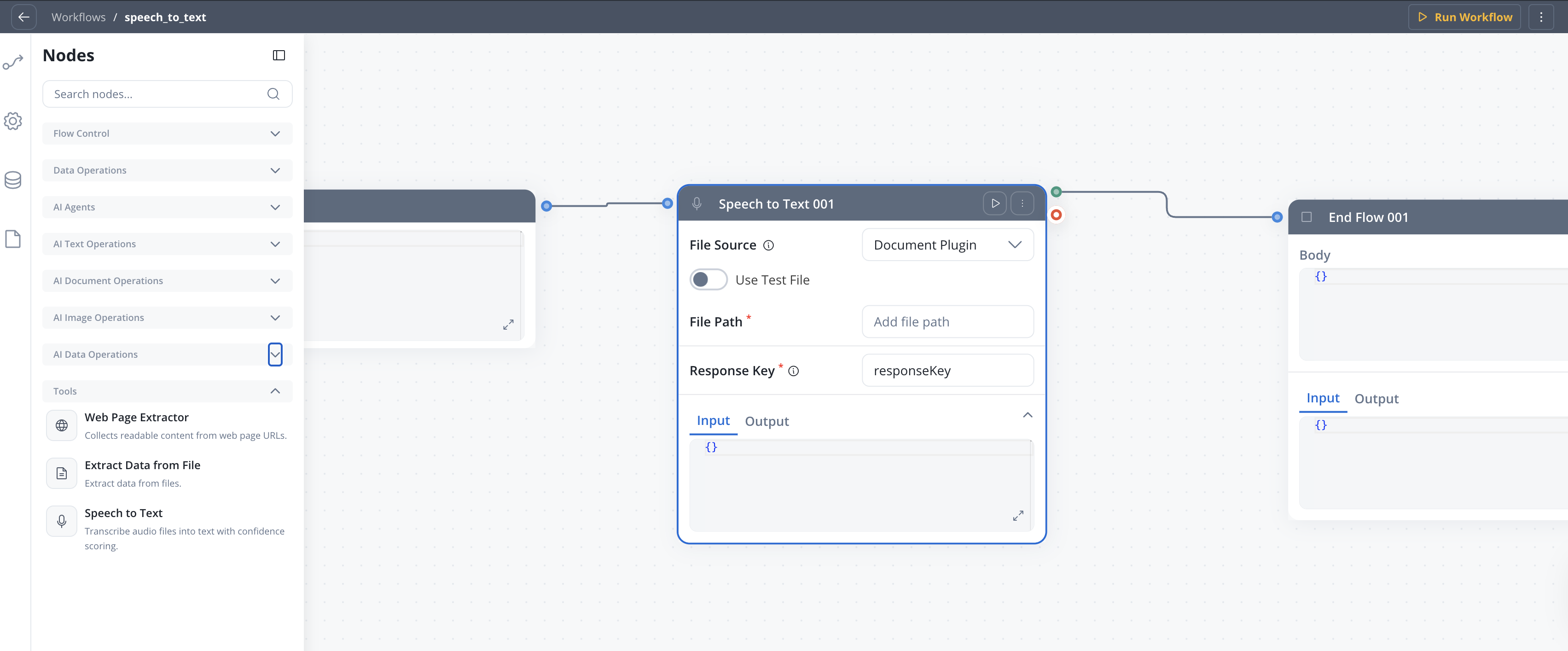Viewport: 1568px width, 651px height.
Task: Select the Input tab on End Flow 001
Action: (1322, 398)
